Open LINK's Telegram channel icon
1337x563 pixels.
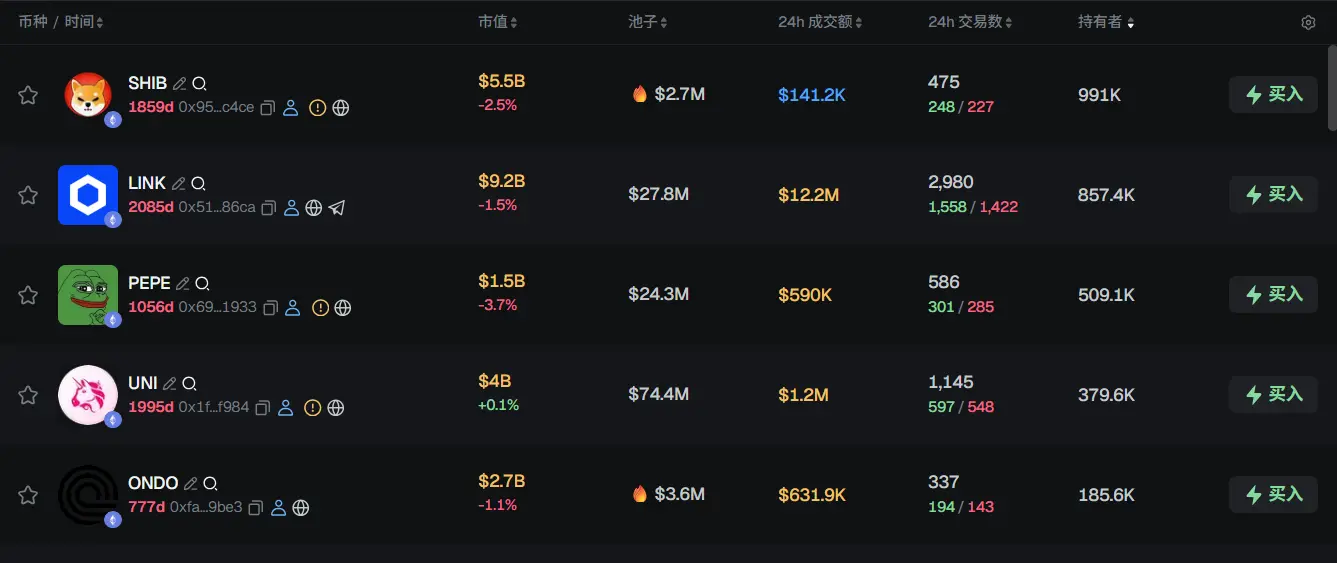coord(337,208)
